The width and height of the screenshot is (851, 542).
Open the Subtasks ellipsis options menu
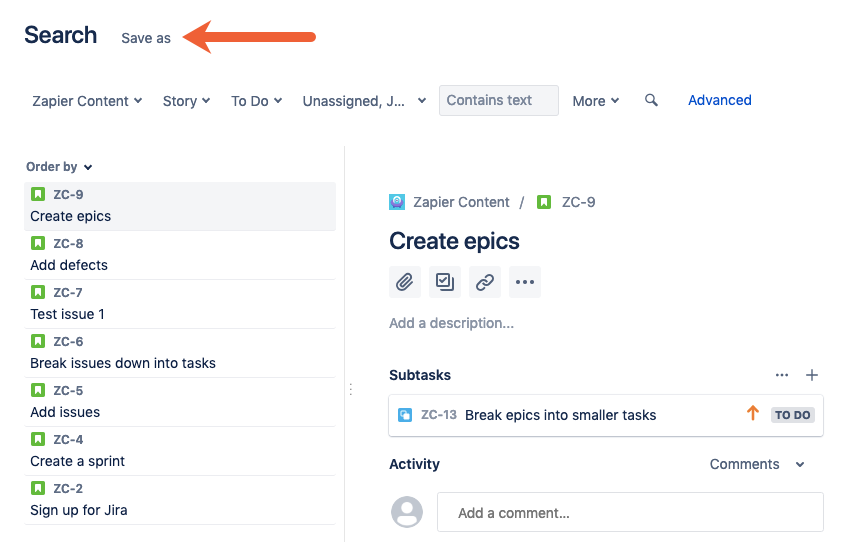pos(782,375)
